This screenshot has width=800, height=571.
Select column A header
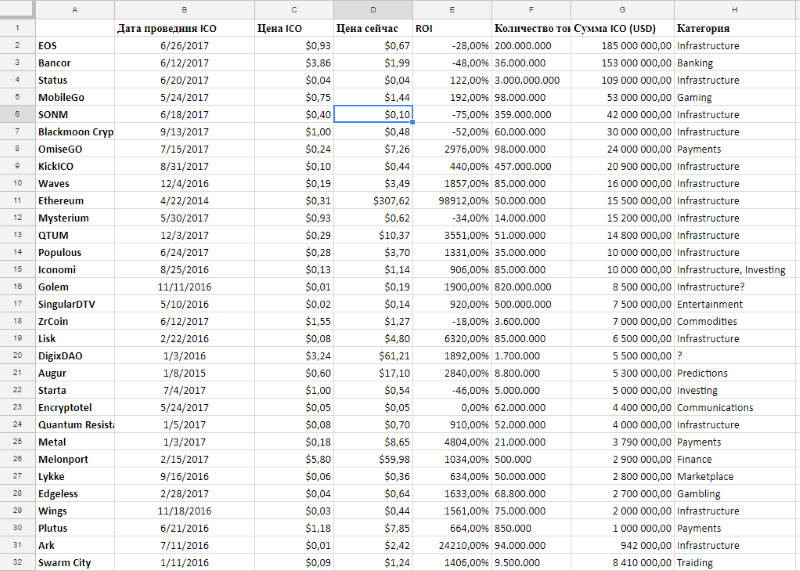click(x=75, y=10)
